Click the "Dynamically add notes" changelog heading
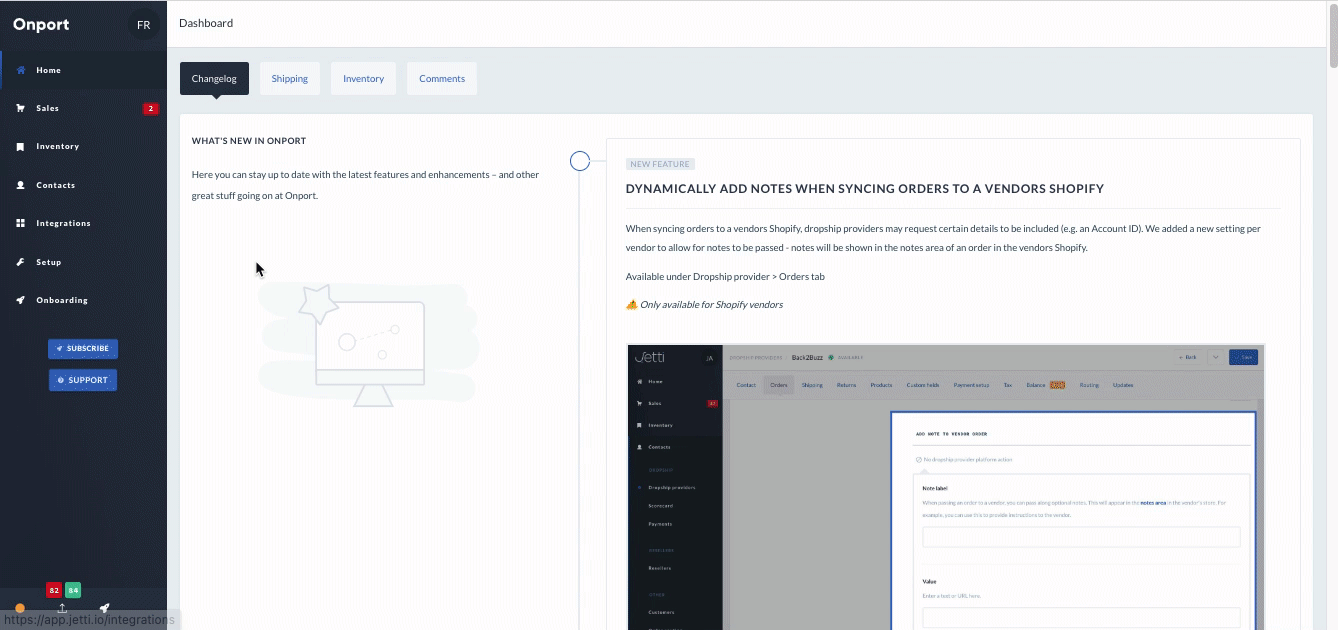 coord(865,188)
